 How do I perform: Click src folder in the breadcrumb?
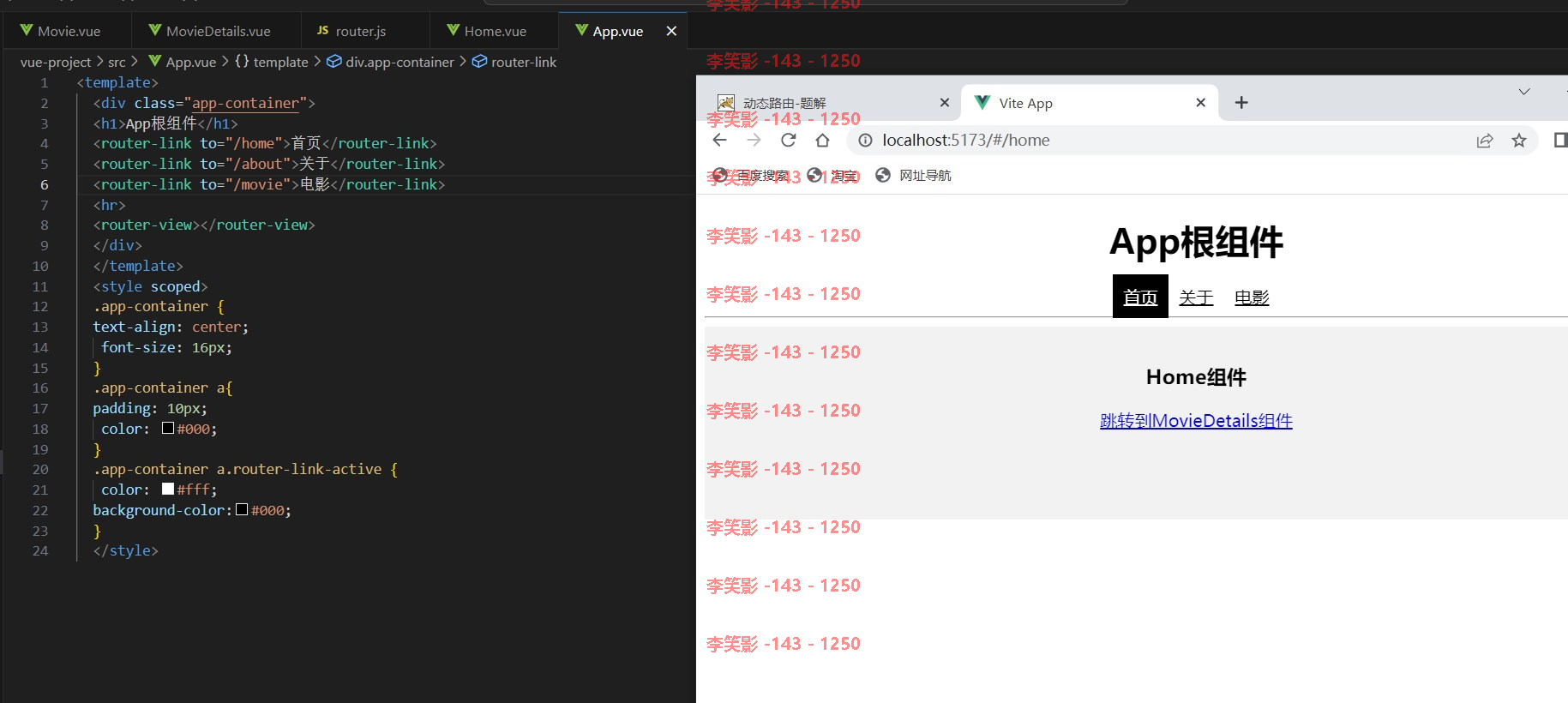[117, 62]
